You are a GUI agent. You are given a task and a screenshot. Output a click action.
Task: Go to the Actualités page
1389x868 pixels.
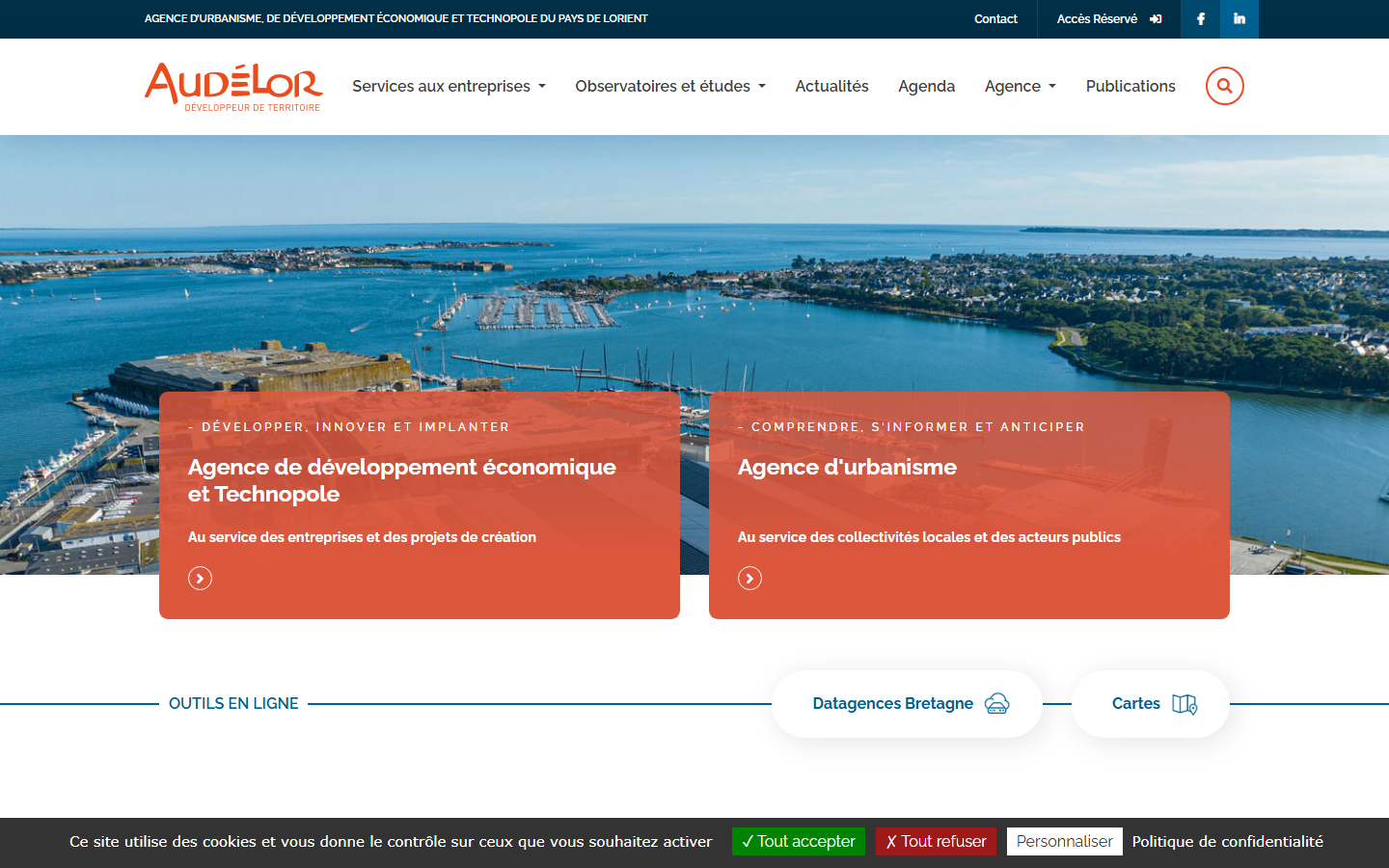(831, 86)
